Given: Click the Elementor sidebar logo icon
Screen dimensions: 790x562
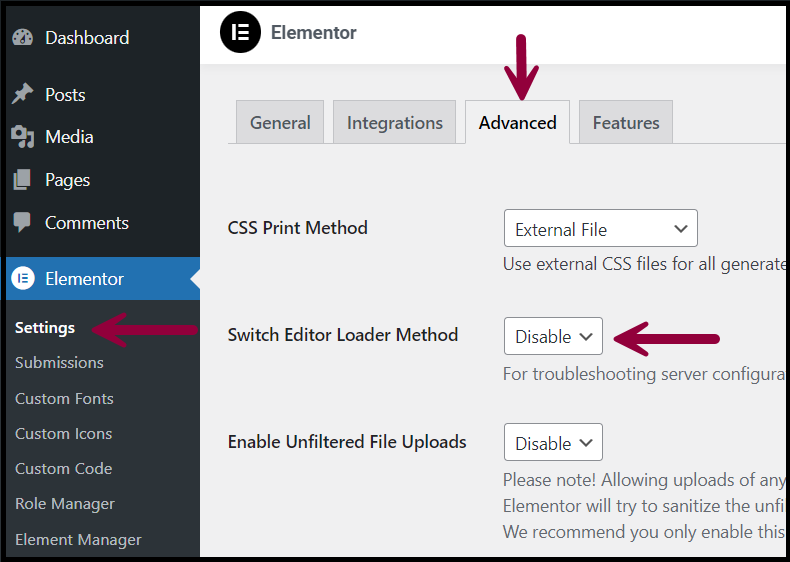Looking at the screenshot, I should pyautogui.click(x=23, y=278).
